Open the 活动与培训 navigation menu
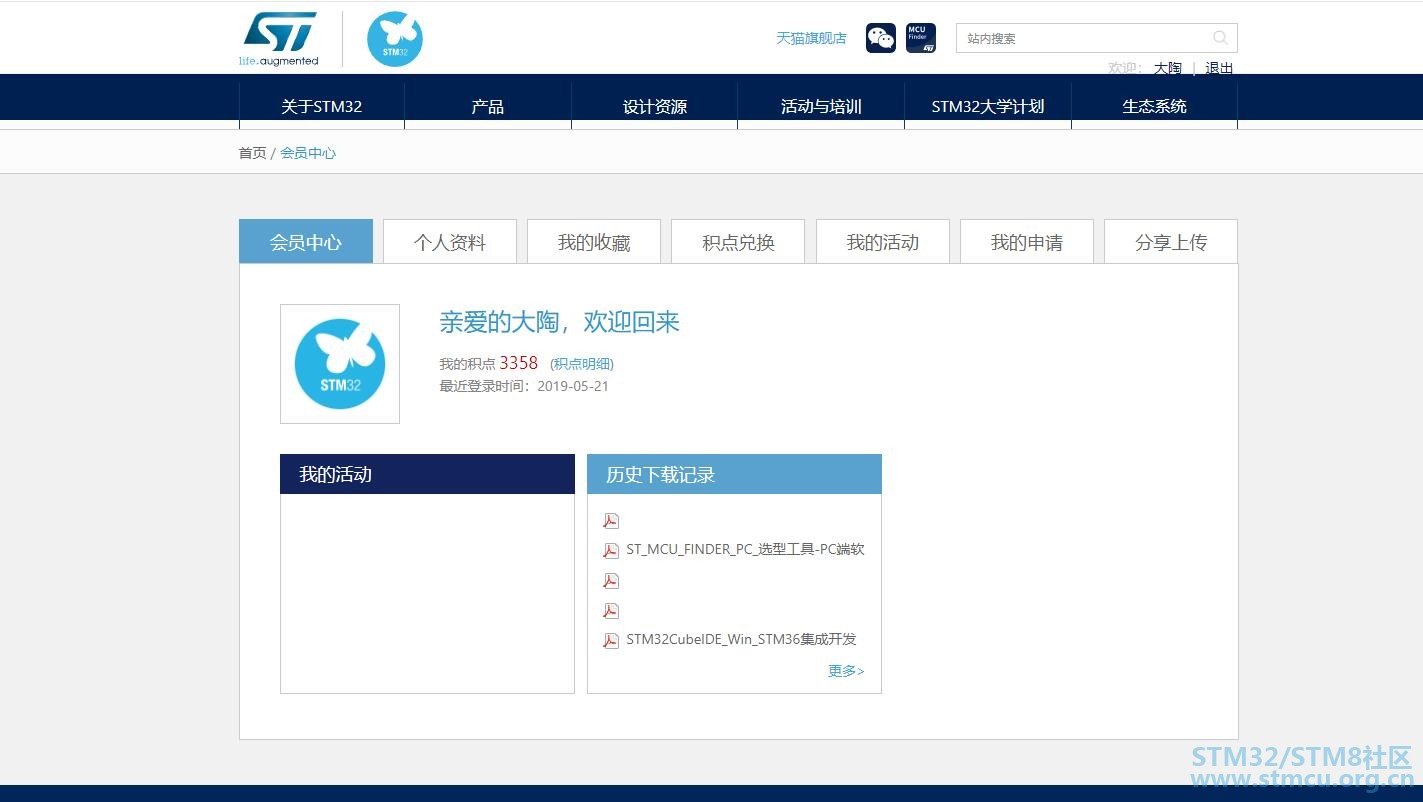Image resolution: width=1423 pixels, height=802 pixels. click(x=821, y=106)
